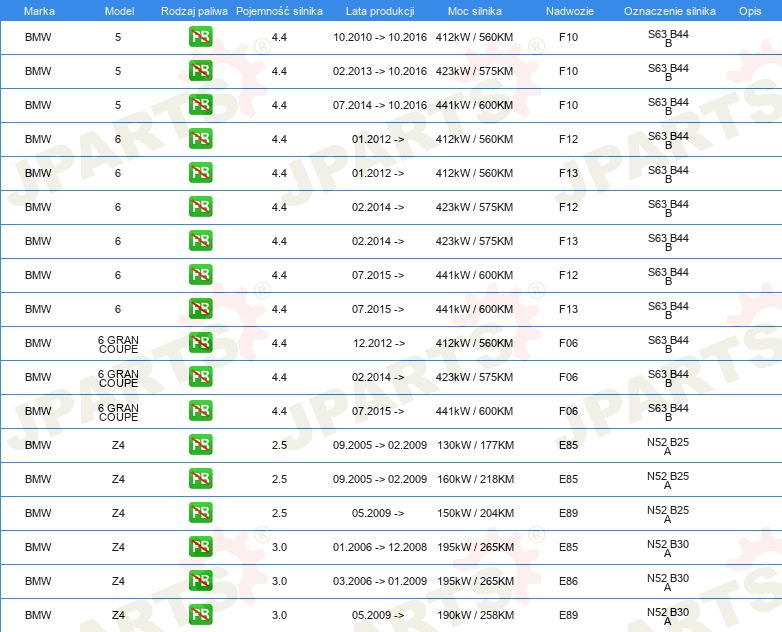The height and width of the screenshot is (632, 782).
Task: Click the Lata produkcji column header
Action: point(380,11)
